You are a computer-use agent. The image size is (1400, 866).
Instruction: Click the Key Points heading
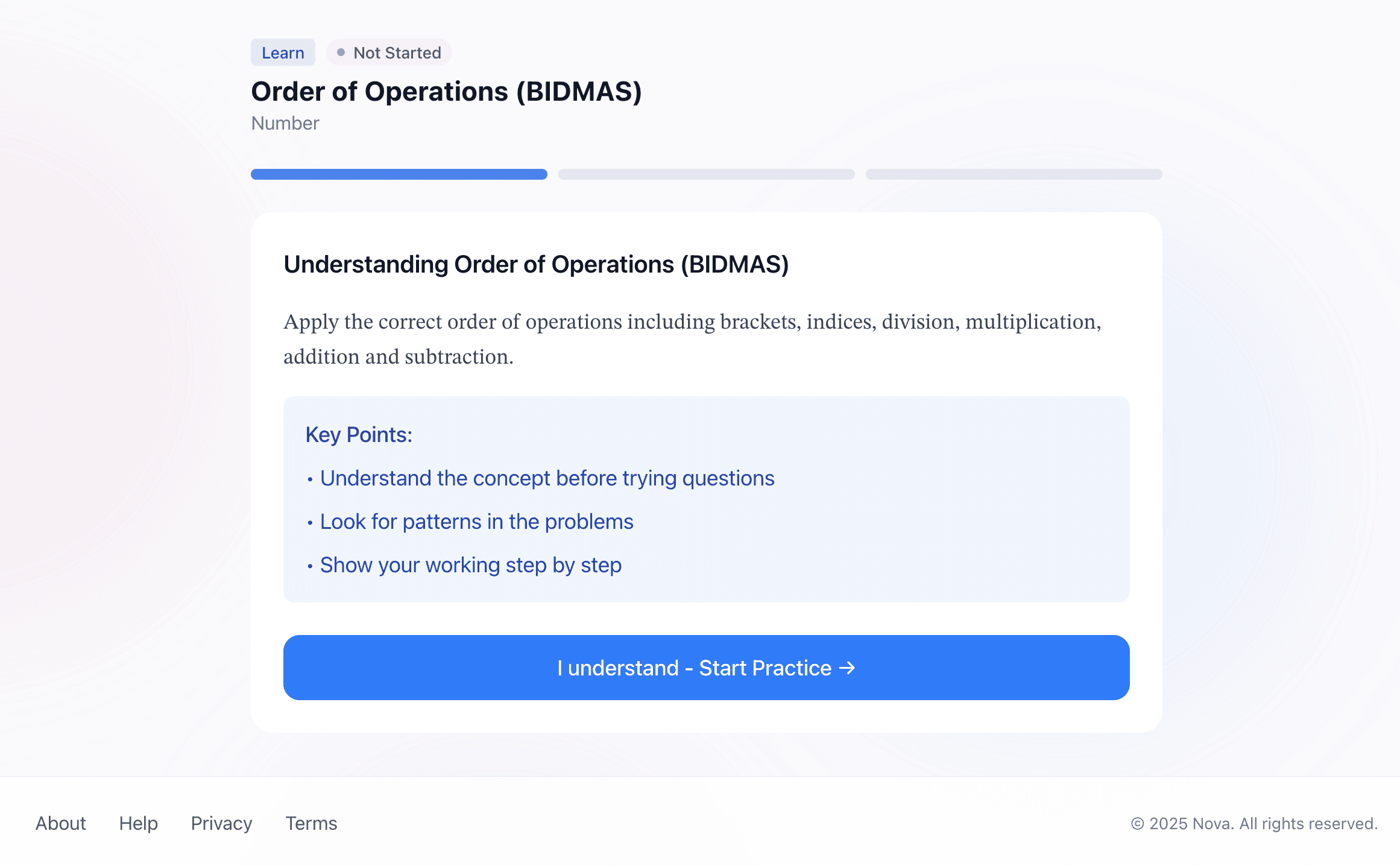click(x=359, y=435)
